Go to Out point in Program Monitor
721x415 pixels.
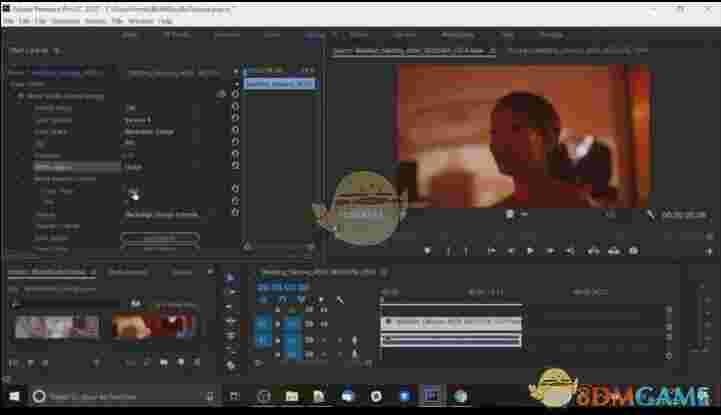[x=570, y=251]
